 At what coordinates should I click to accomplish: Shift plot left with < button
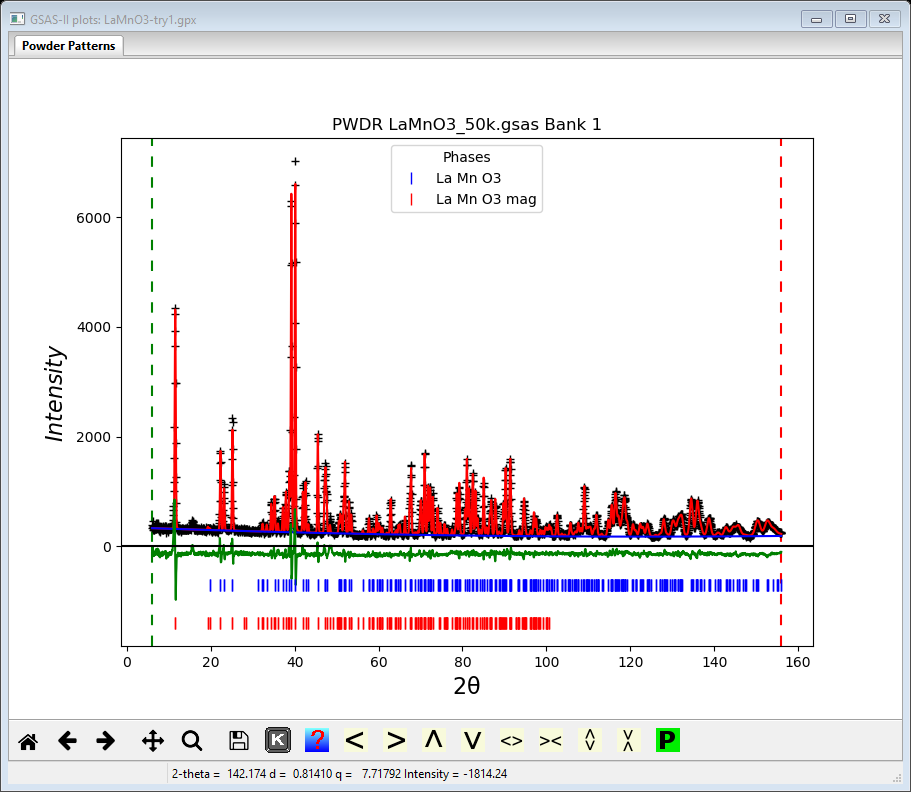pos(355,740)
